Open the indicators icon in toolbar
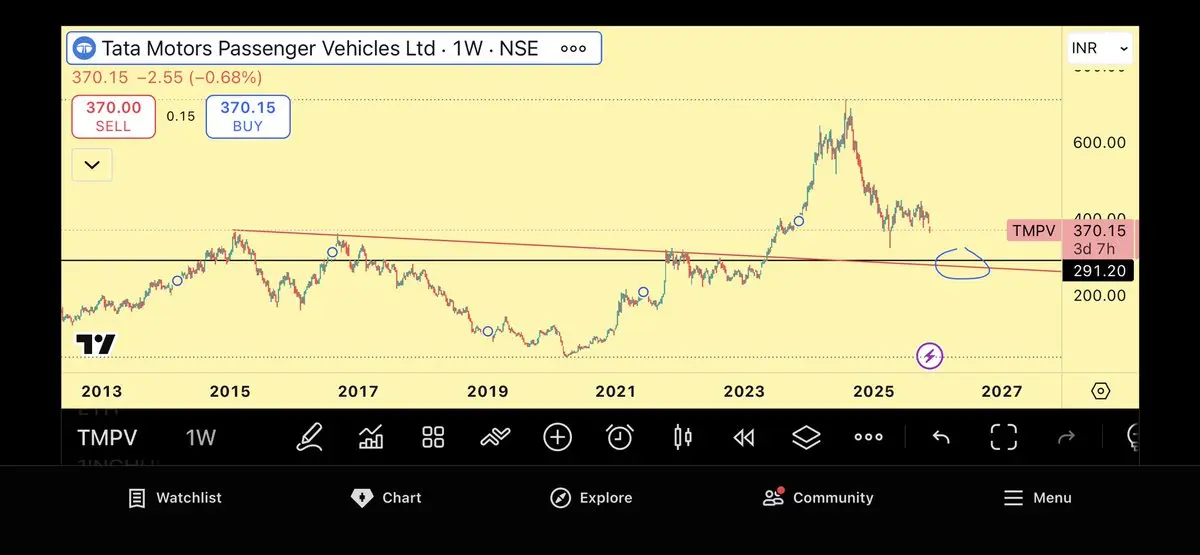The image size is (1200, 555). (371, 437)
